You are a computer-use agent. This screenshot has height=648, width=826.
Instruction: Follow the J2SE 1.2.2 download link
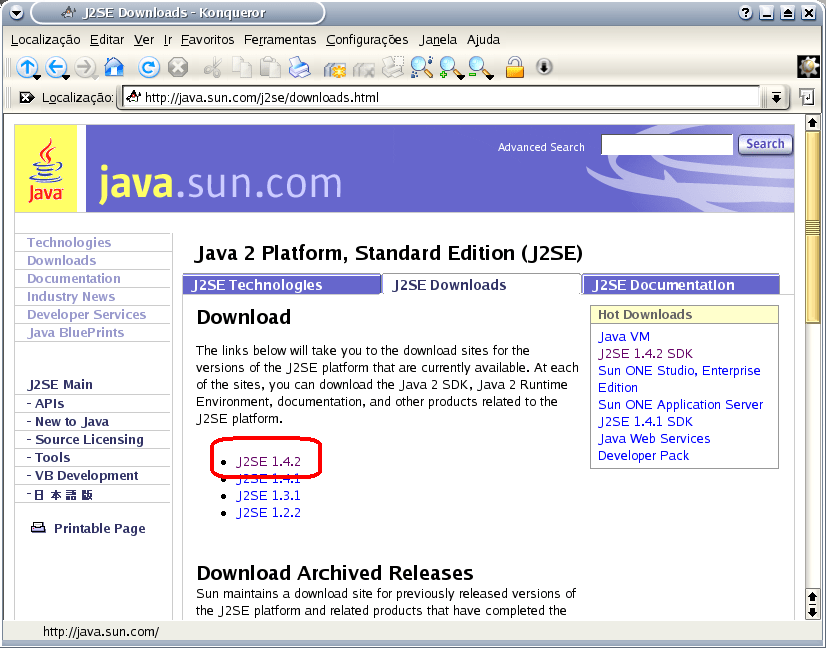268,513
